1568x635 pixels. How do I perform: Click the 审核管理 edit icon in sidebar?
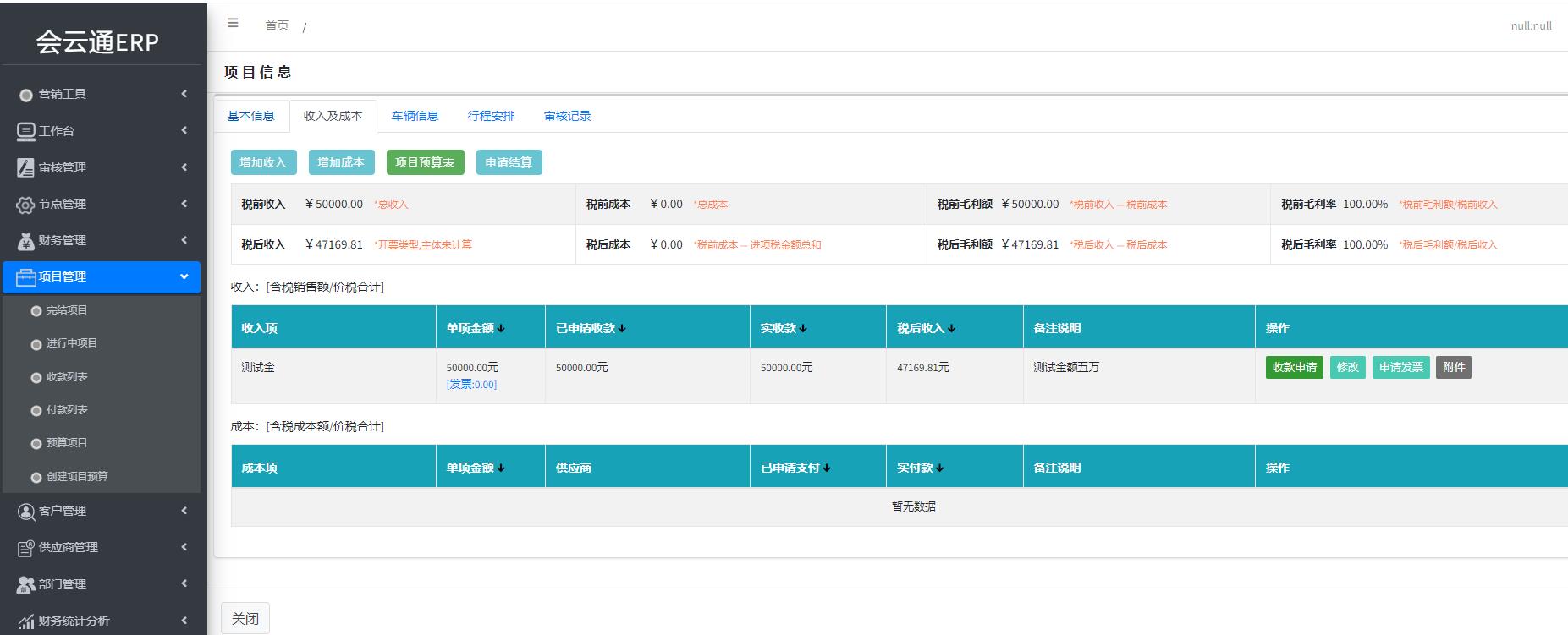click(x=26, y=167)
